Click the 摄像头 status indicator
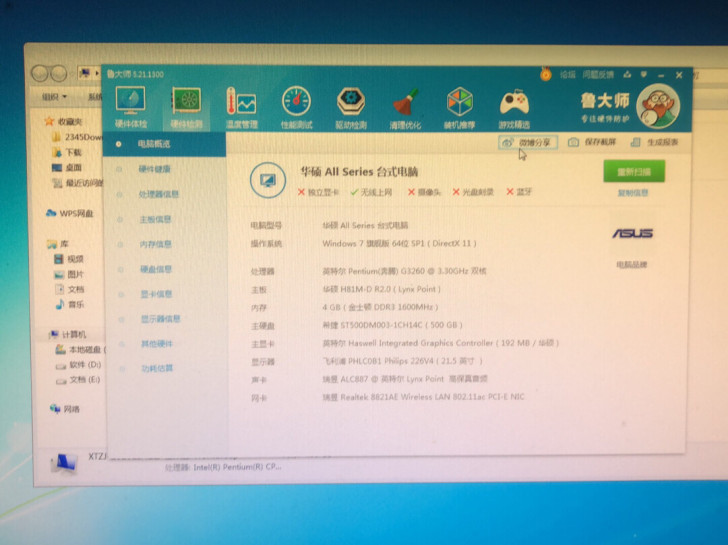728x545 pixels. (x=424, y=192)
